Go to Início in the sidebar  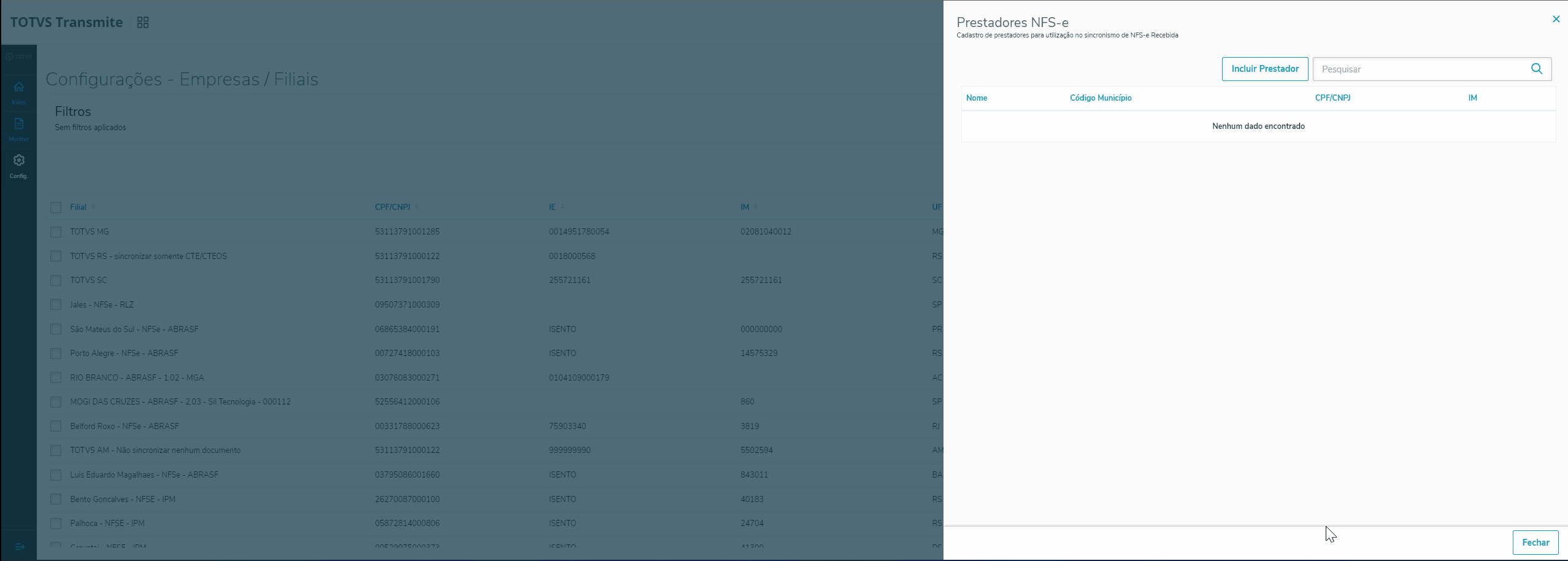pyautogui.click(x=18, y=93)
